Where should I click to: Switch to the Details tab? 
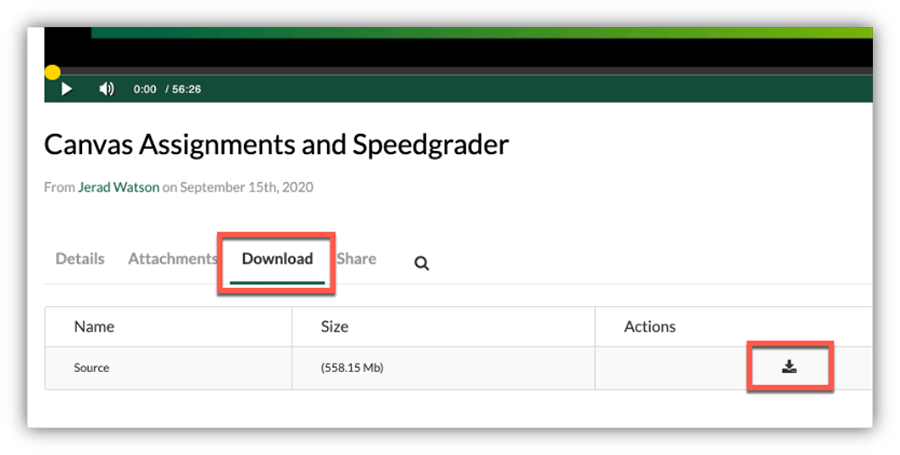coord(80,259)
